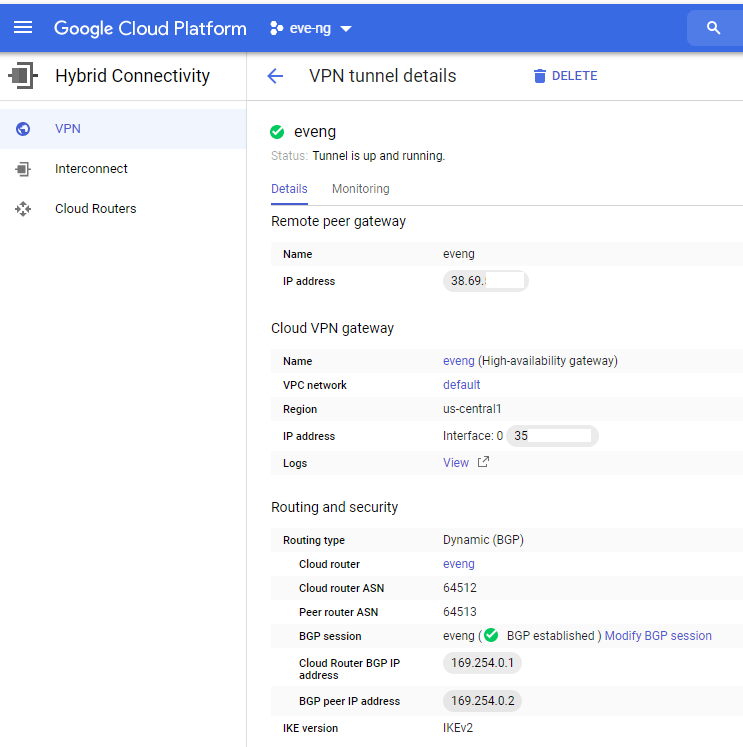Viewport: 743px width, 747px height.
Task: Click the Dynamic (BGP) routing type value
Action: [x=483, y=540]
